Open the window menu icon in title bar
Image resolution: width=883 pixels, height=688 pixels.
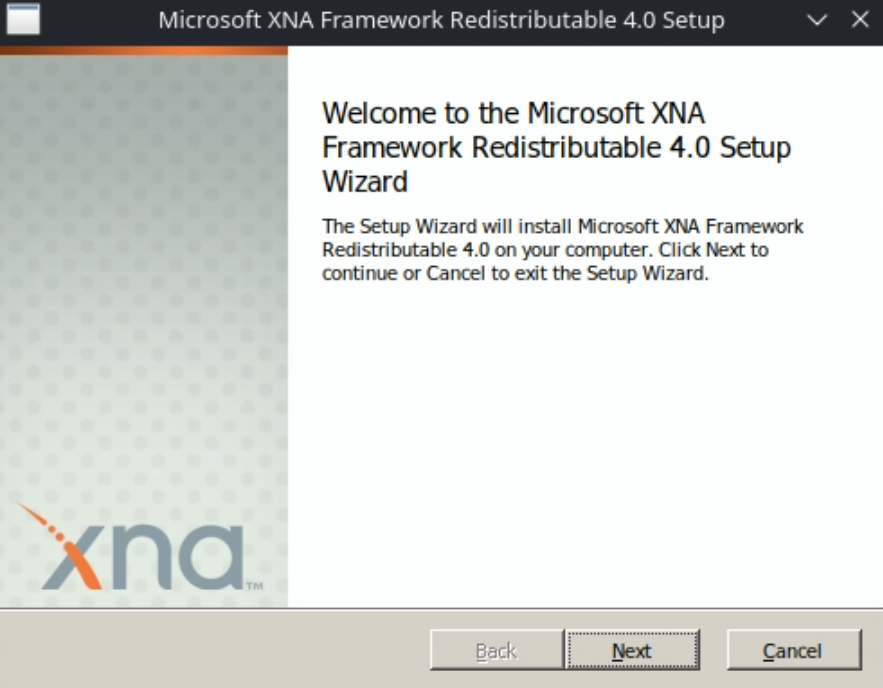[22, 19]
